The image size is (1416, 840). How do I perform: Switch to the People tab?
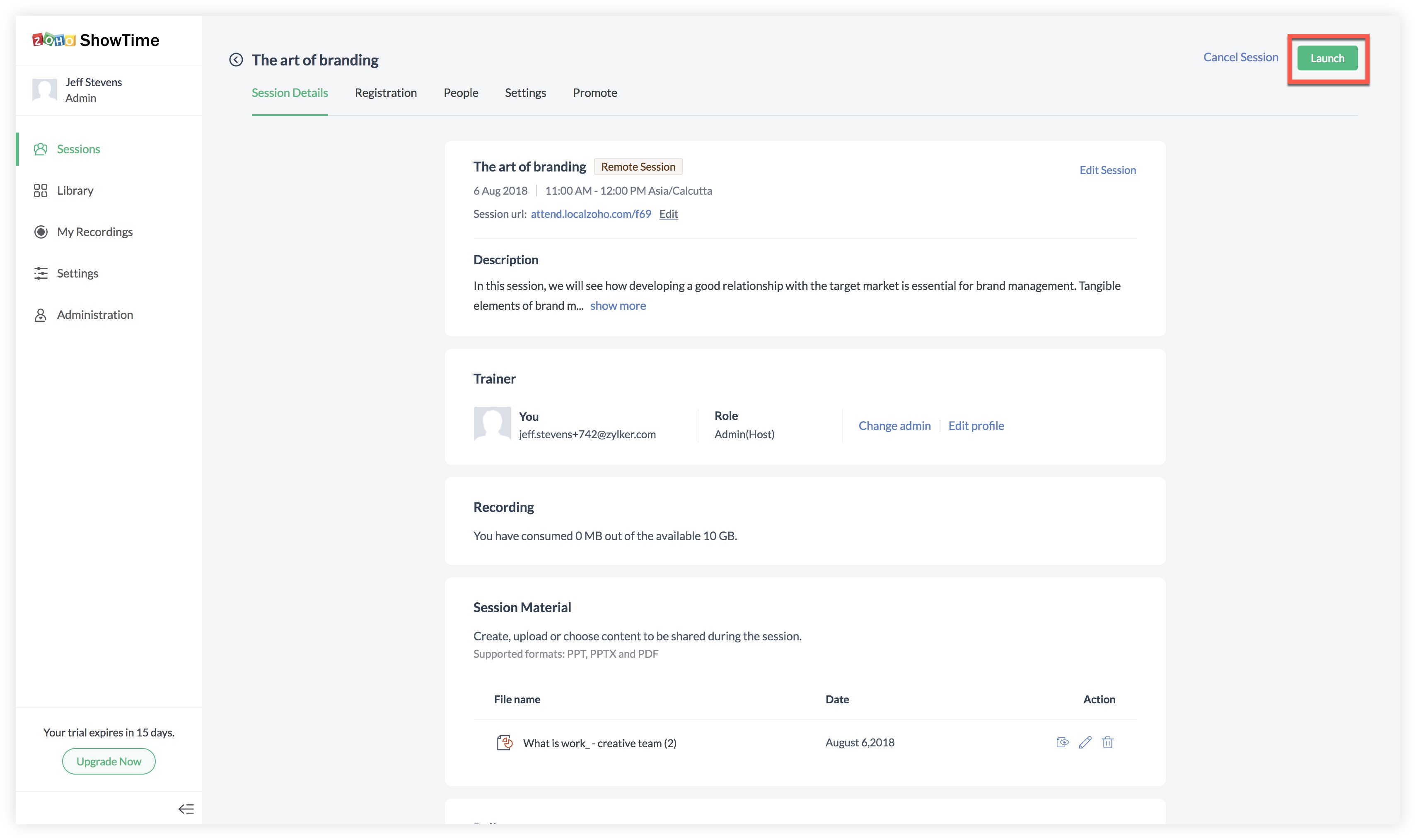point(460,93)
